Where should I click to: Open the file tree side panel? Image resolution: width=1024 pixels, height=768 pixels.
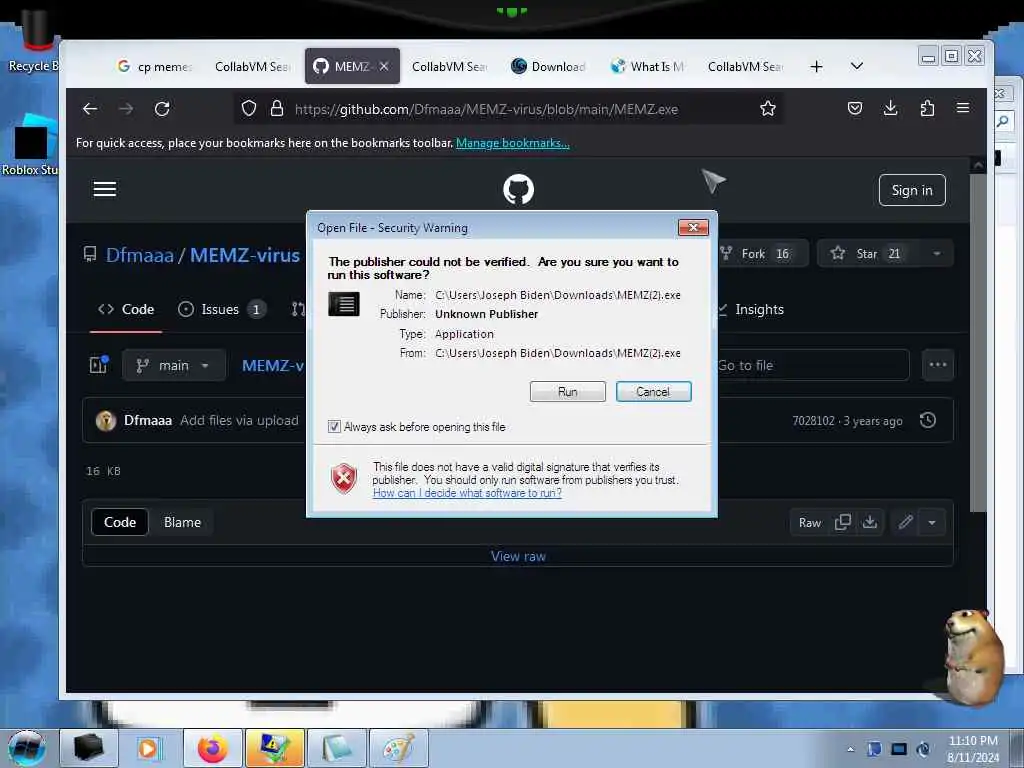click(x=99, y=364)
